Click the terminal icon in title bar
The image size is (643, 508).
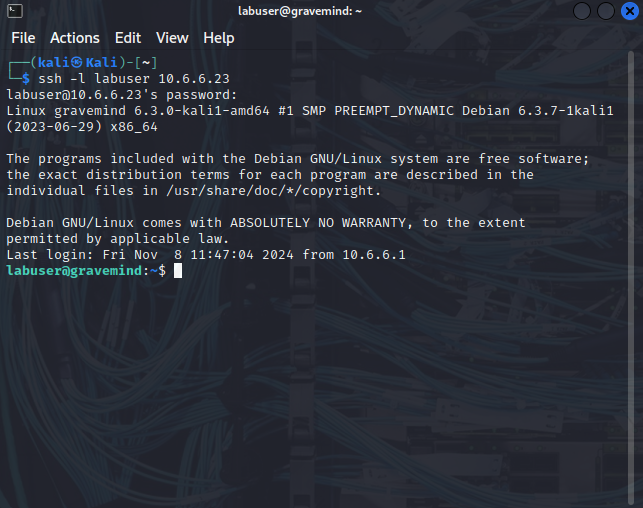pos(15,11)
